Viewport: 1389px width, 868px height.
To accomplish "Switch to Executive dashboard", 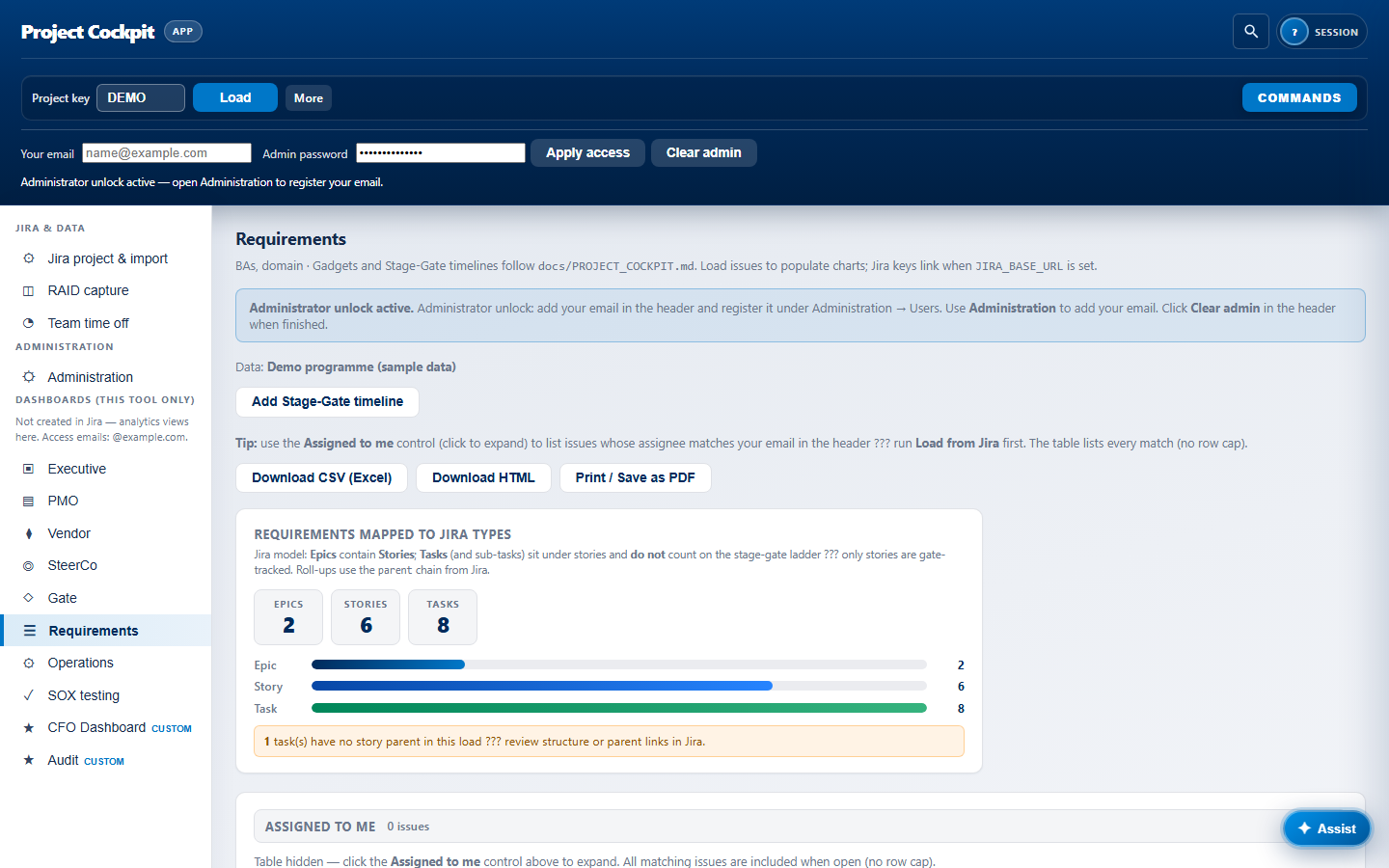I will (106, 469).
